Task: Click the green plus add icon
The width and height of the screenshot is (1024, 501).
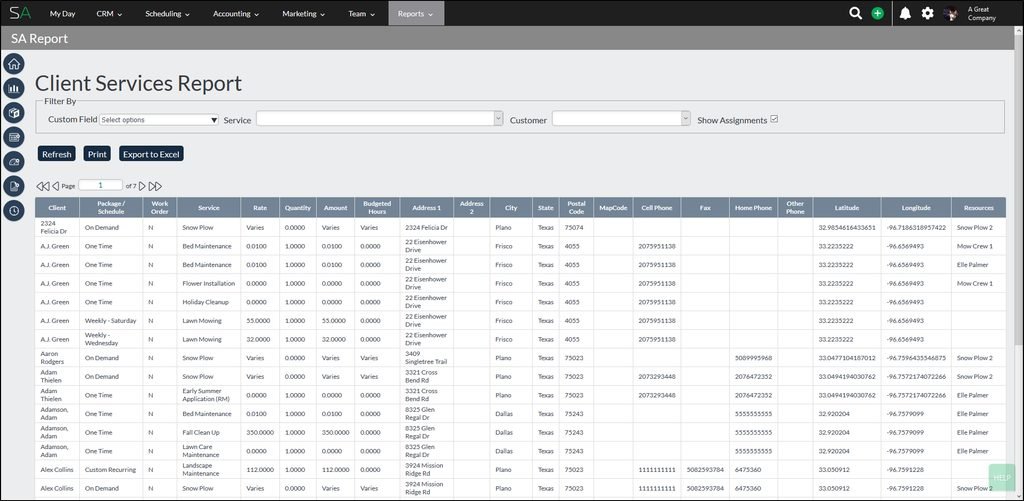Action: click(878, 13)
